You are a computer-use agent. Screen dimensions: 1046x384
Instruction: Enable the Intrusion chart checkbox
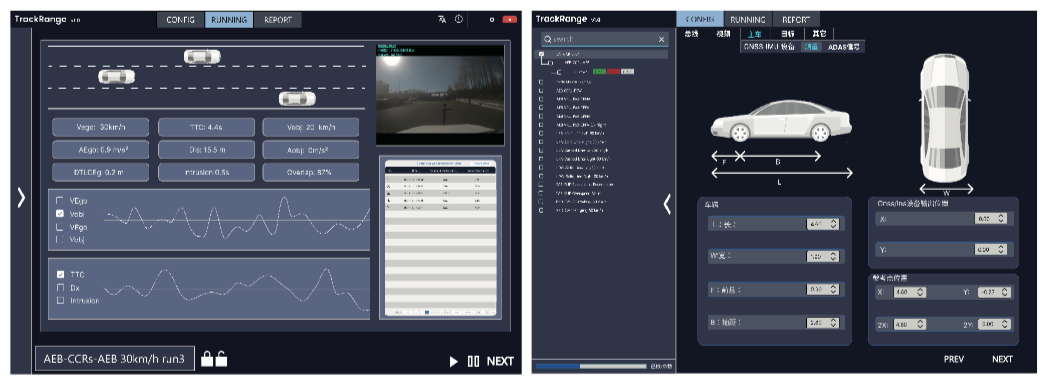point(60,301)
